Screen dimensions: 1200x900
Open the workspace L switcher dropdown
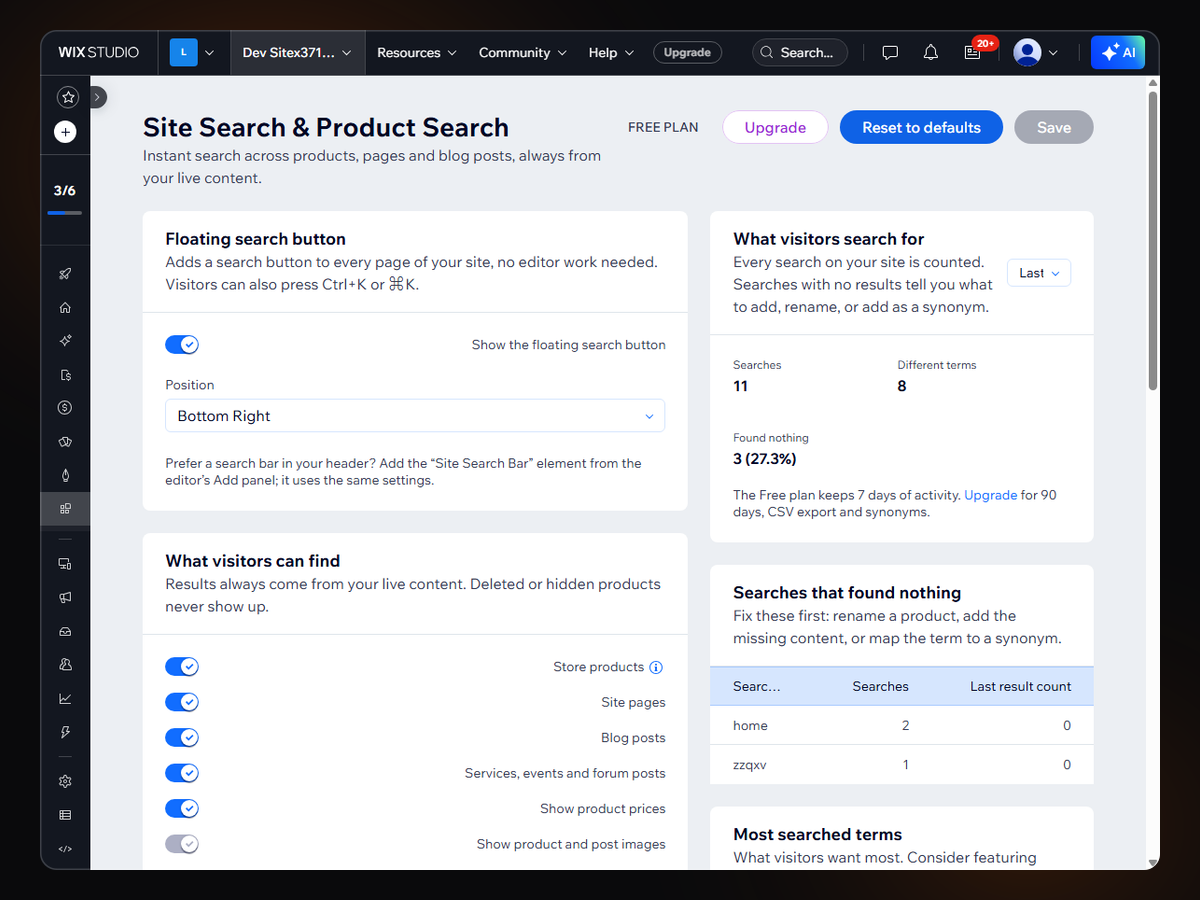click(192, 53)
